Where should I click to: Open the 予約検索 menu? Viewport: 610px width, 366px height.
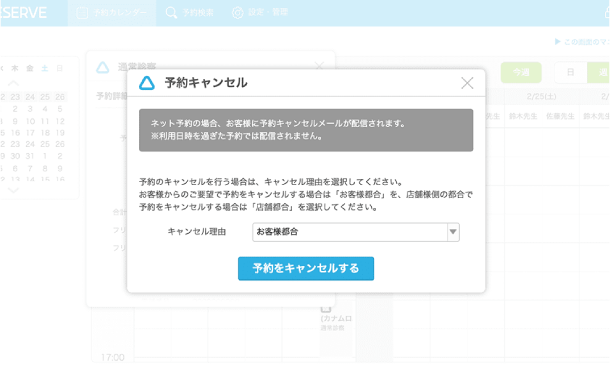[x=190, y=13]
